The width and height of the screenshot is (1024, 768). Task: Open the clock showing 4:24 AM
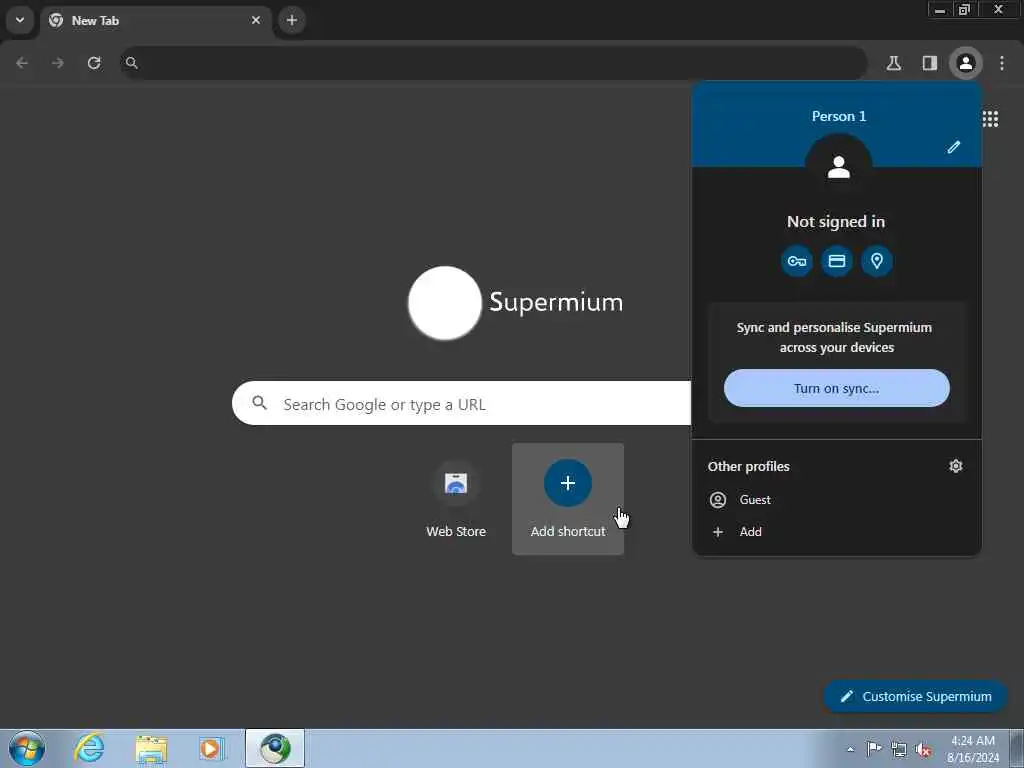click(973, 749)
